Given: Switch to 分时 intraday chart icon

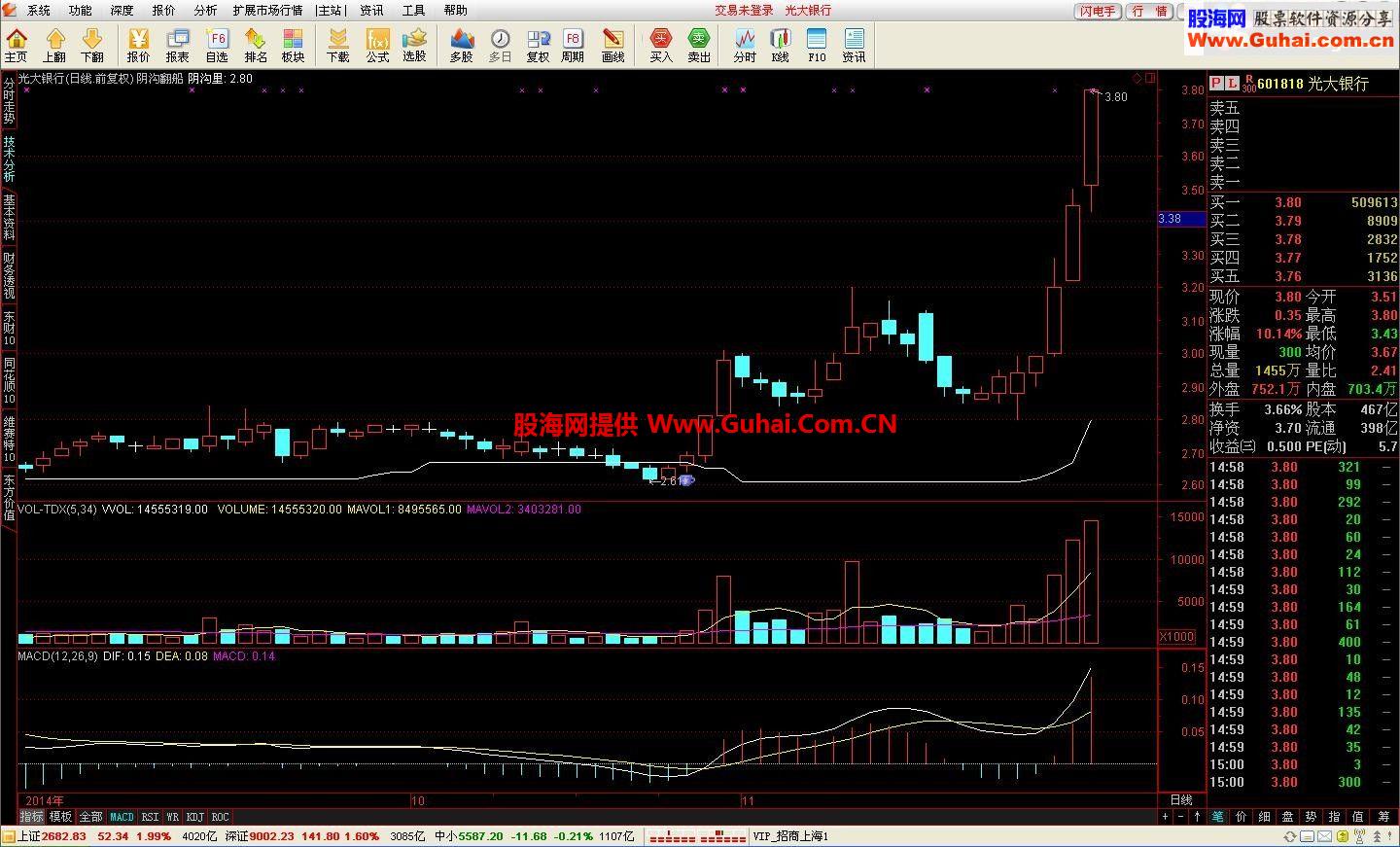Looking at the screenshot, I should pos(745,45).
